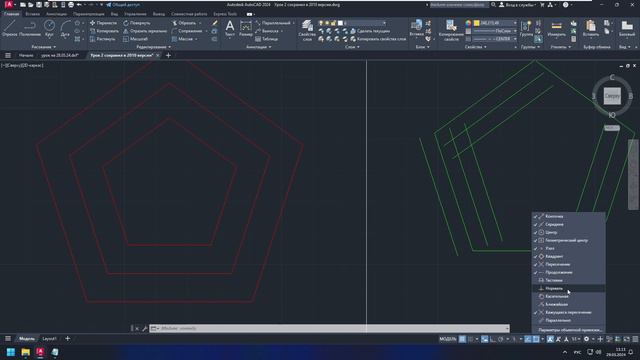Open the Insert (Вставка) ribbon tab
Viewport: 640px width, 360px height.
pyautogui.click(x=32, y=14)
